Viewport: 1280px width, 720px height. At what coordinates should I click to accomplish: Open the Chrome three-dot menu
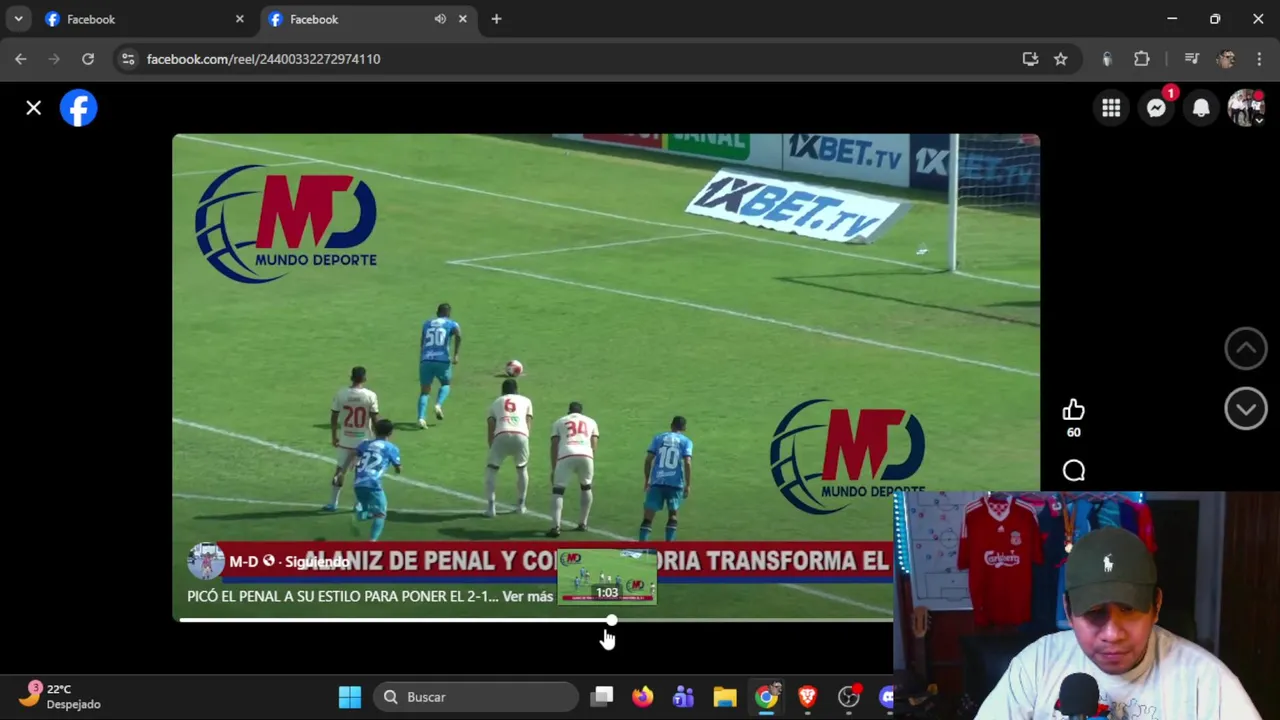click(1258, 59)
